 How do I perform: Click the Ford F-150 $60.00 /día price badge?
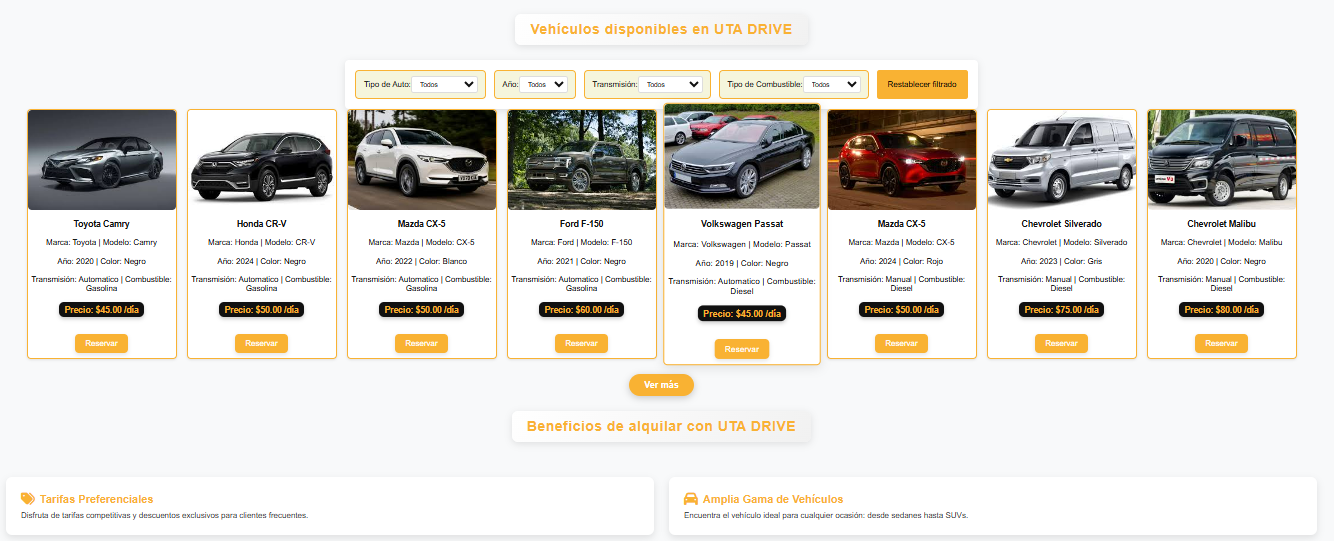(581, 310)
